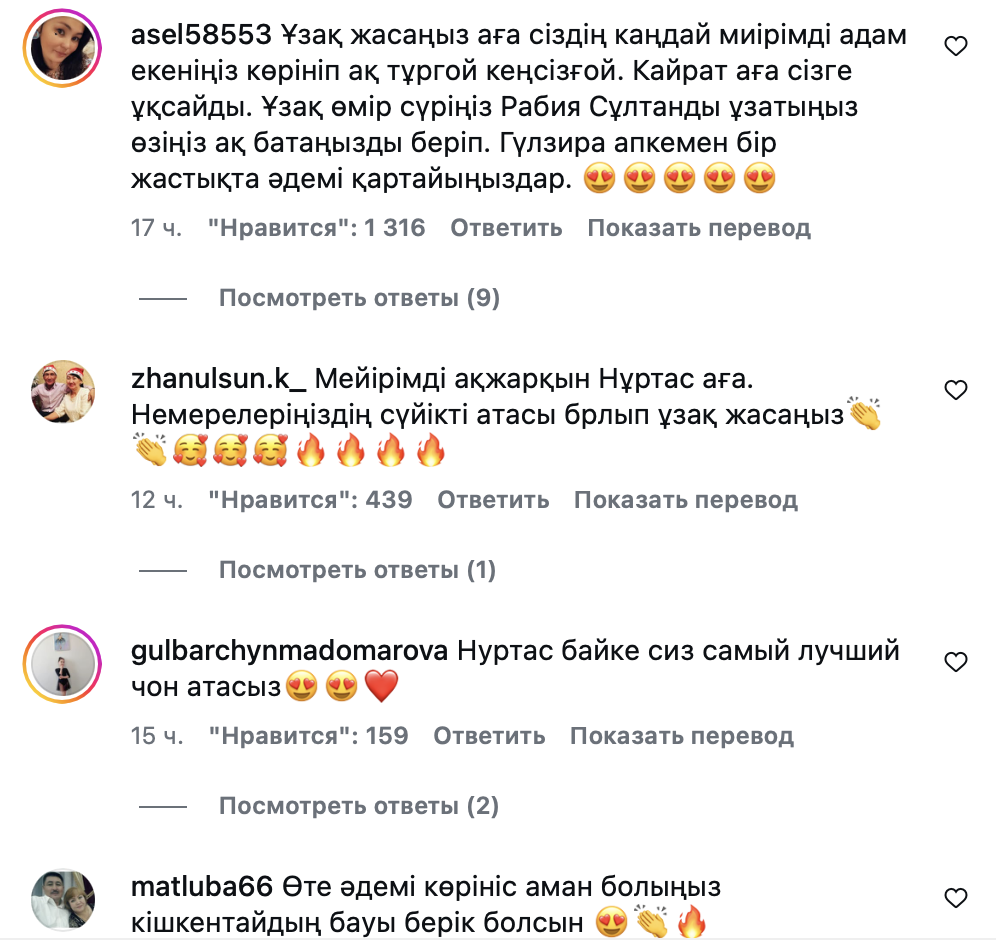
Task: Reply to gulbarchynmadomarova's comment
Action: click(489, 735)
